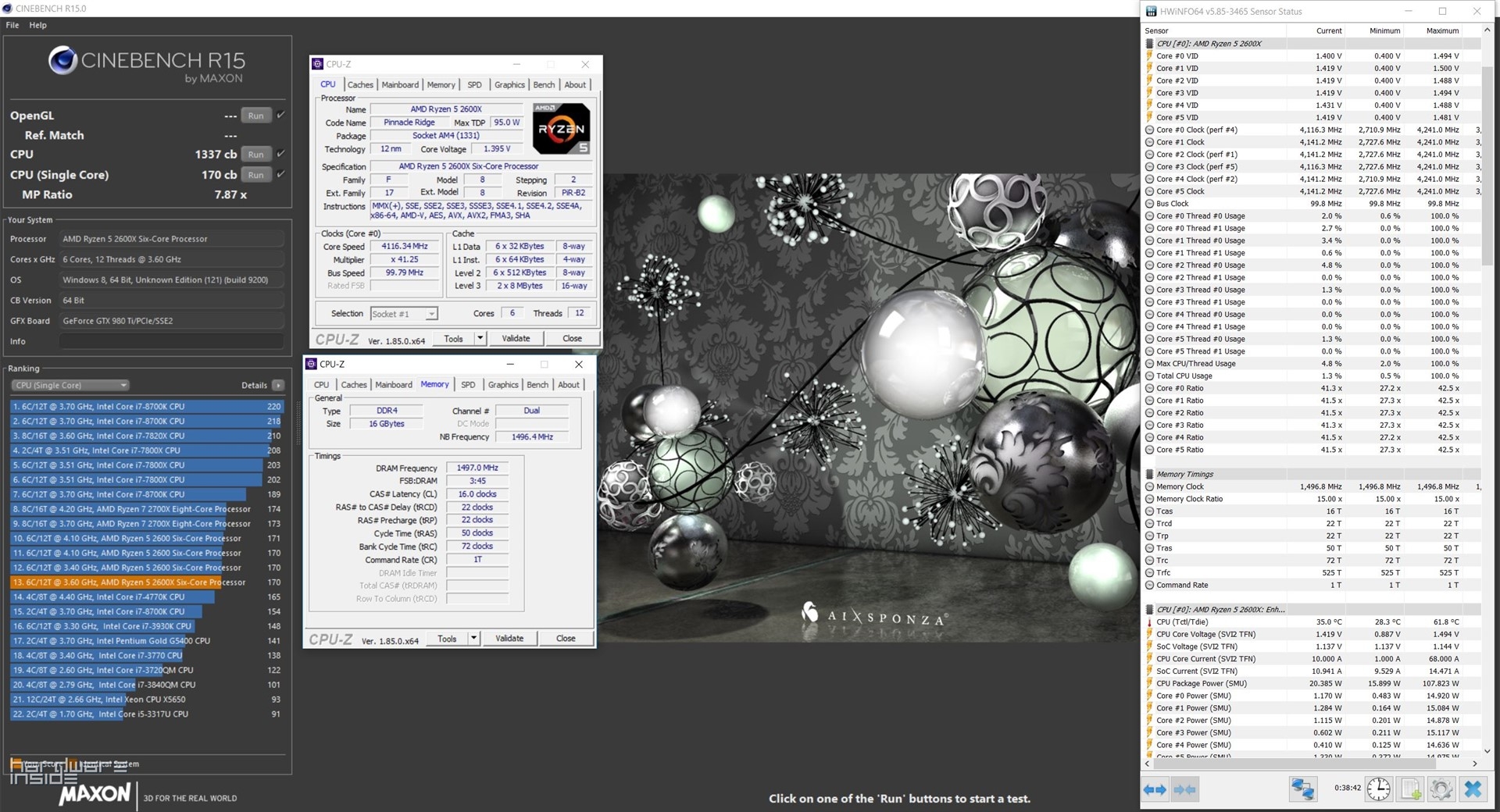
Task: Toggle the OpenGL test checkbox
Action: click(x=280, y=115)
